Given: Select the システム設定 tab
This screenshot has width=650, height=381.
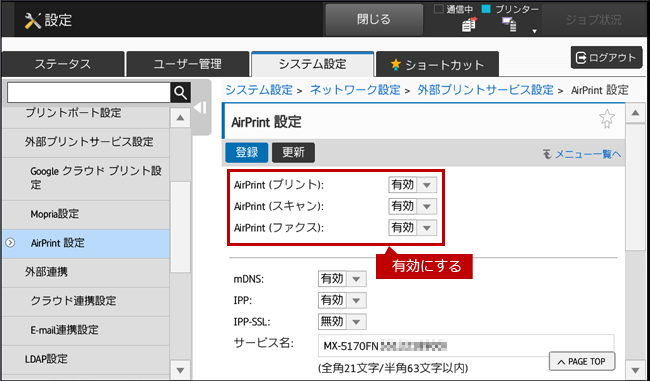Looking at the screenshot, I should [313, 64].
